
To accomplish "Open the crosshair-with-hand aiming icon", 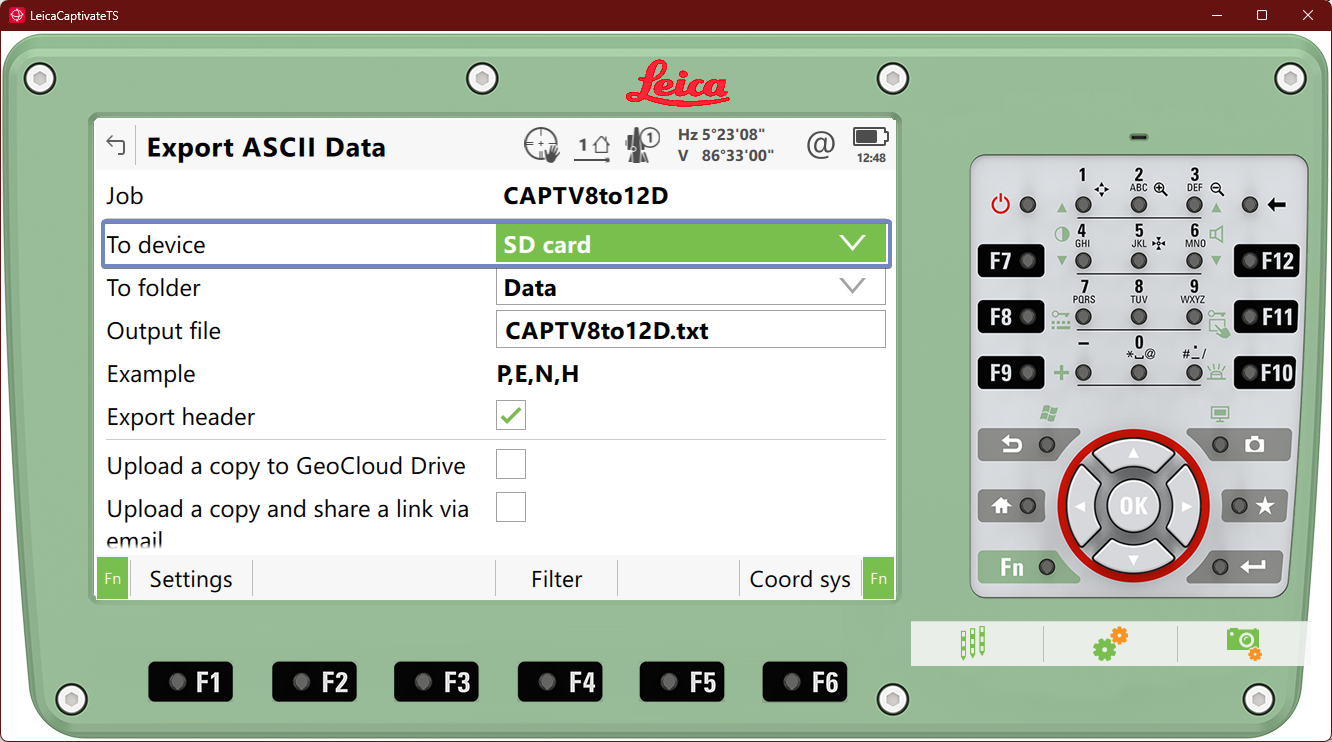I will click(x=541, y=146).
